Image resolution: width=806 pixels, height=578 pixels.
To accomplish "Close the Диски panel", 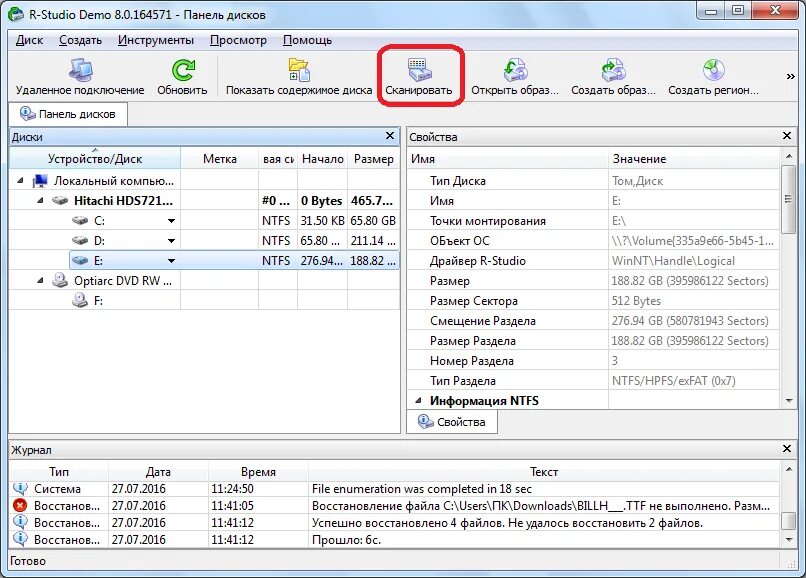I will [x=390, y=136].
